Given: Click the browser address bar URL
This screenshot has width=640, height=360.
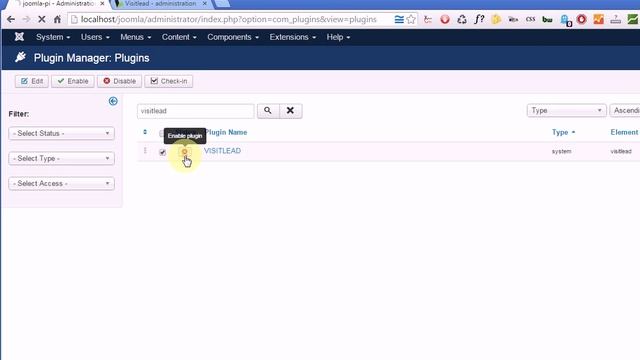Looking at the screenshot, I should 229,19.
